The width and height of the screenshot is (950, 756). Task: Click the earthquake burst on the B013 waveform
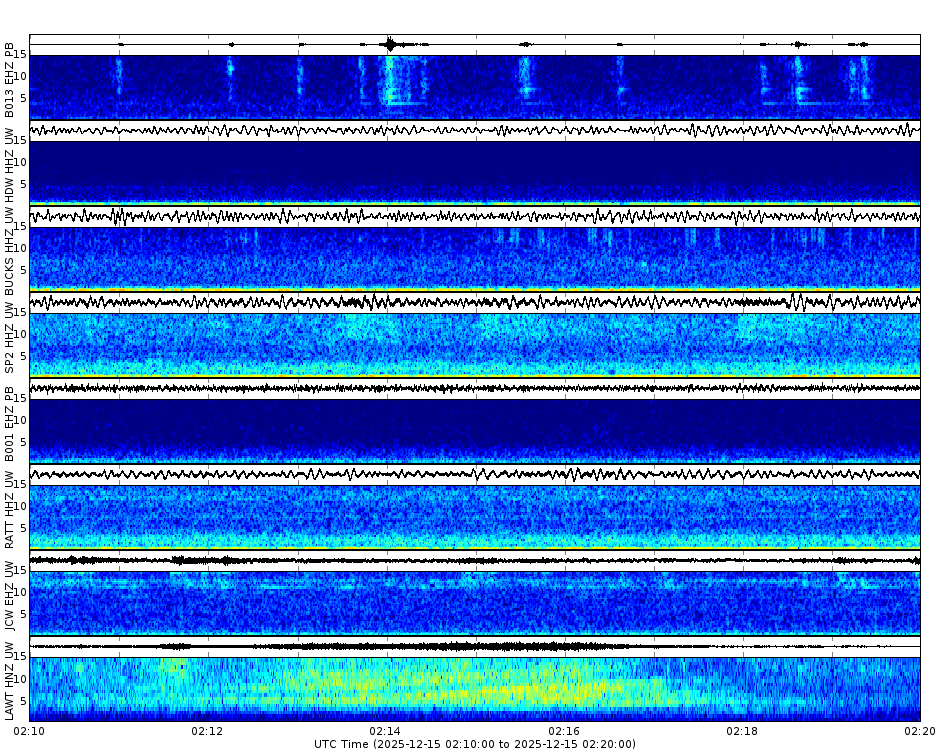pos(388,42)
